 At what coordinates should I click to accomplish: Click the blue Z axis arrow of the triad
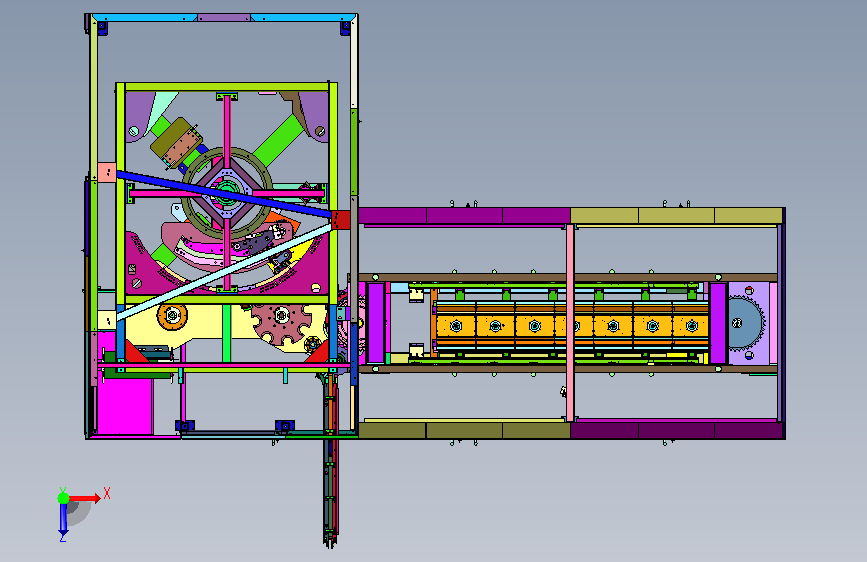pyautogui.click(x=63, y=519)
